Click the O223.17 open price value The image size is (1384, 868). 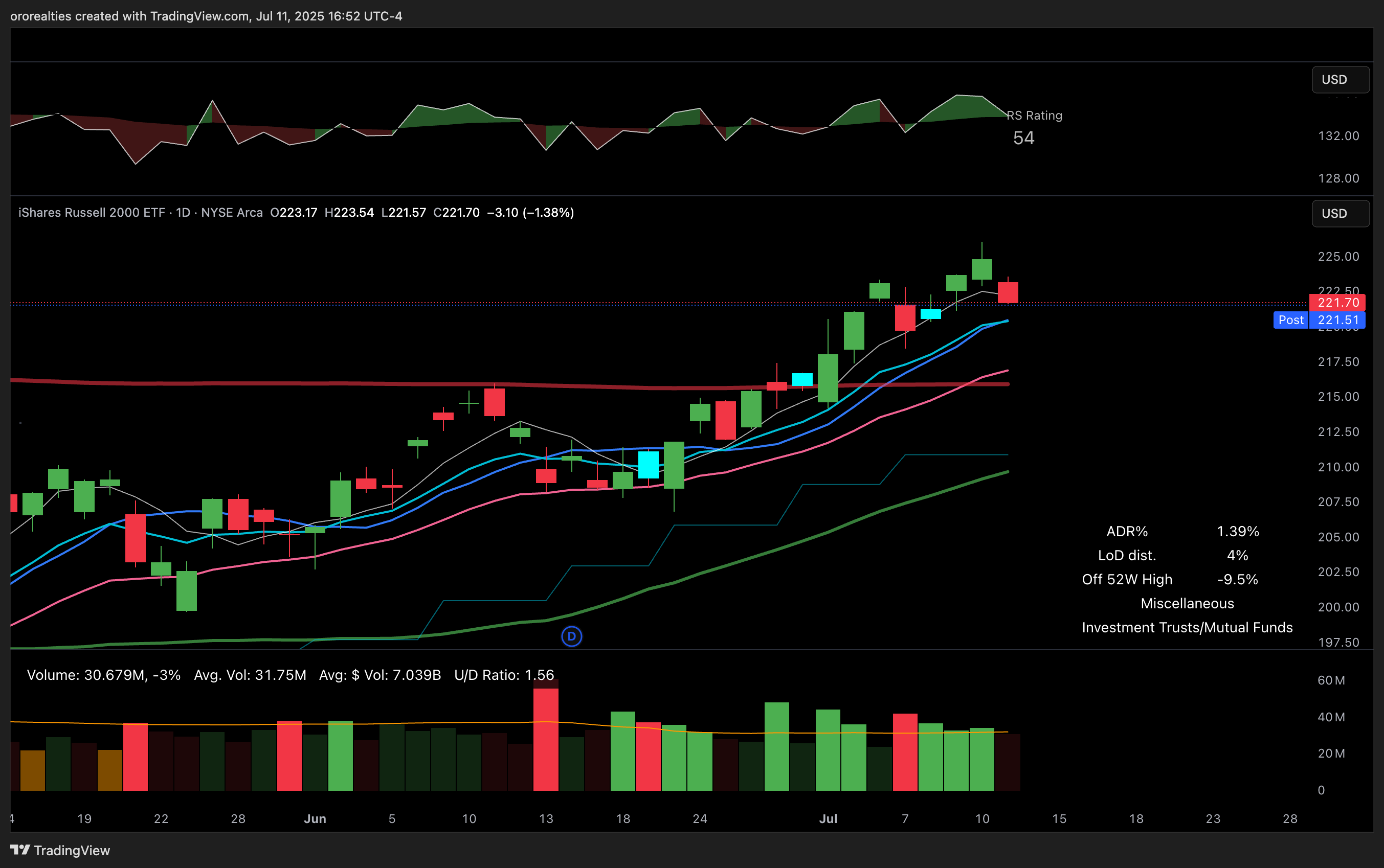[x=294, y=213]
